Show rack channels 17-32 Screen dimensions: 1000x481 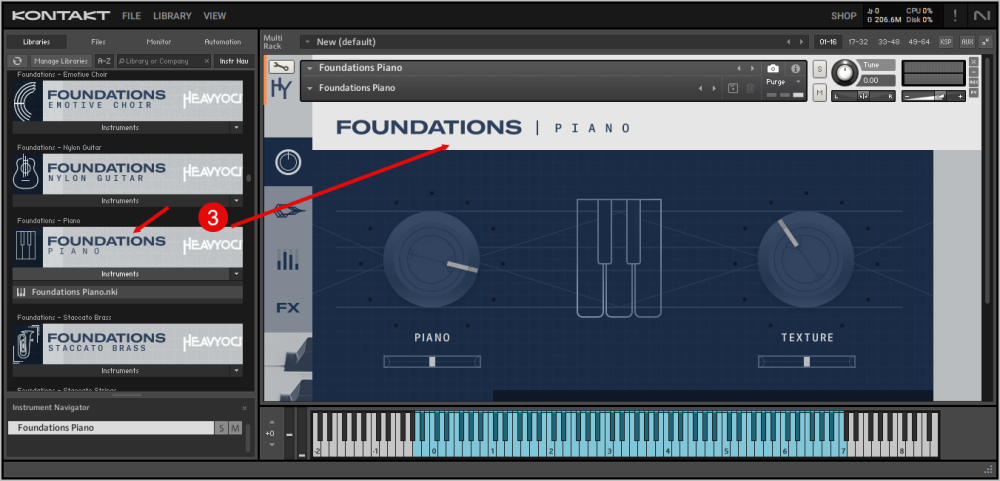(x=858, y=41)
